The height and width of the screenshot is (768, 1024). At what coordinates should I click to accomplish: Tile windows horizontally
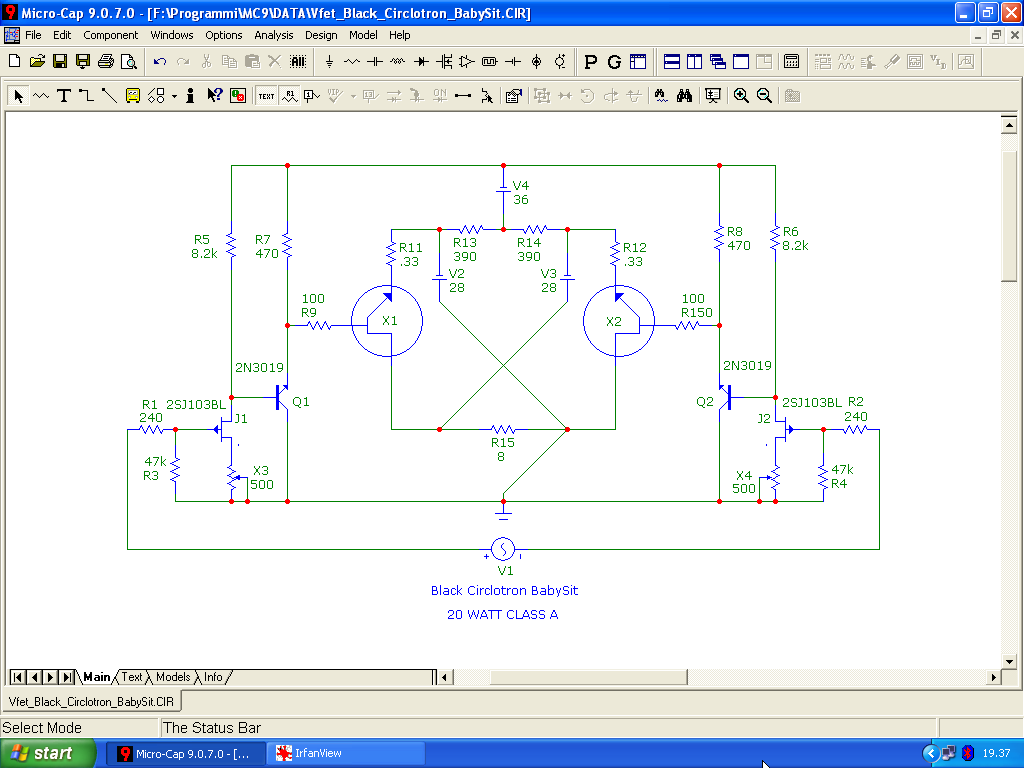671,61
